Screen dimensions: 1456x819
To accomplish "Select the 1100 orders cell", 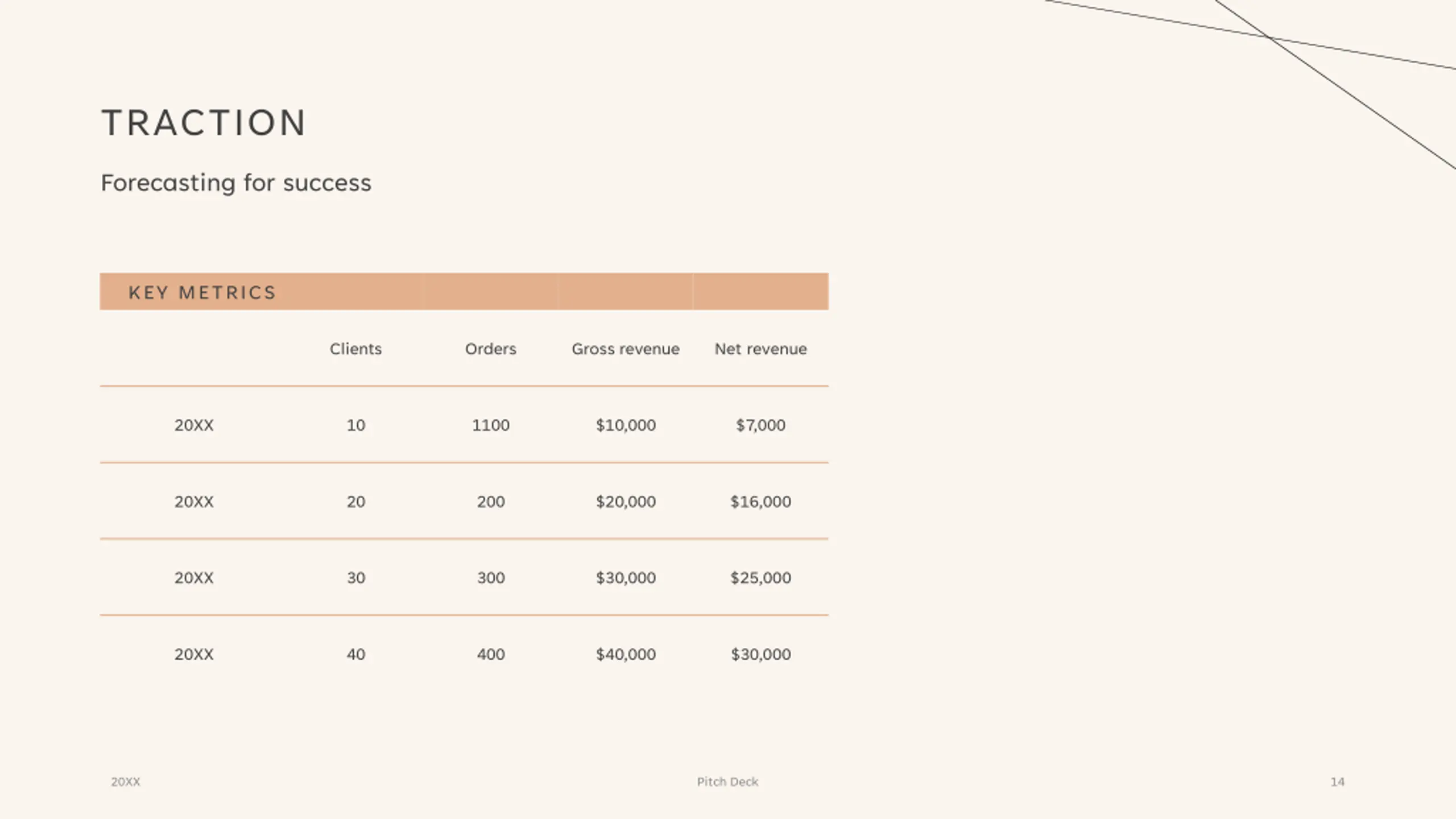I will [490, 425].
